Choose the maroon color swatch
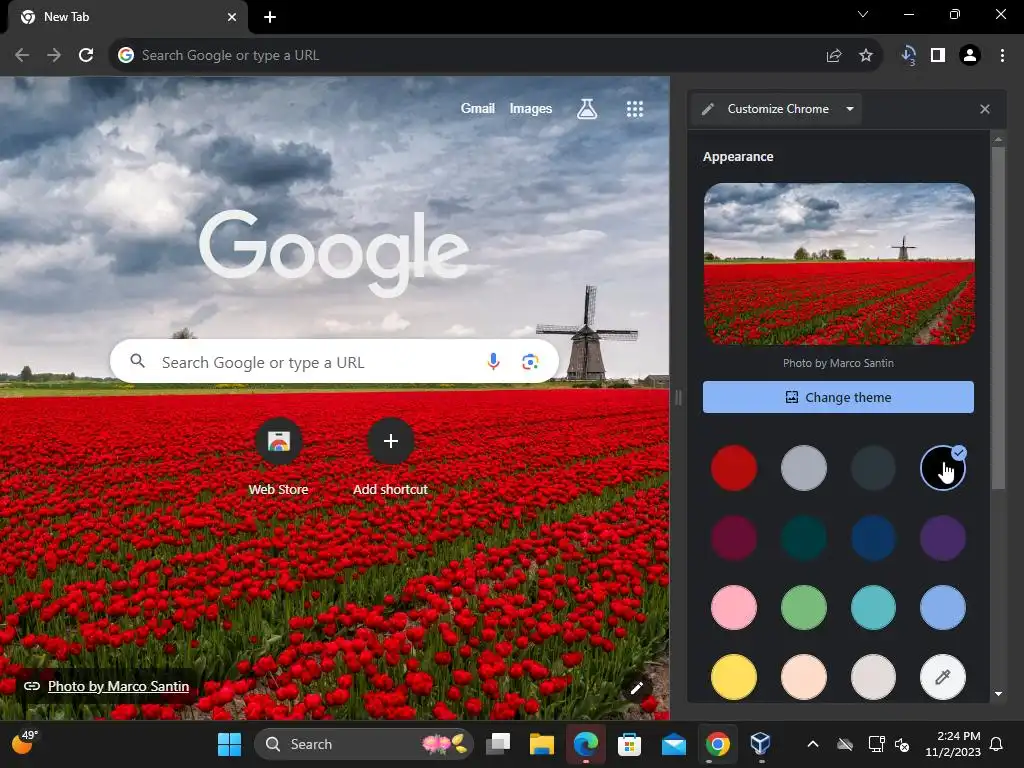 coord(734,538)
